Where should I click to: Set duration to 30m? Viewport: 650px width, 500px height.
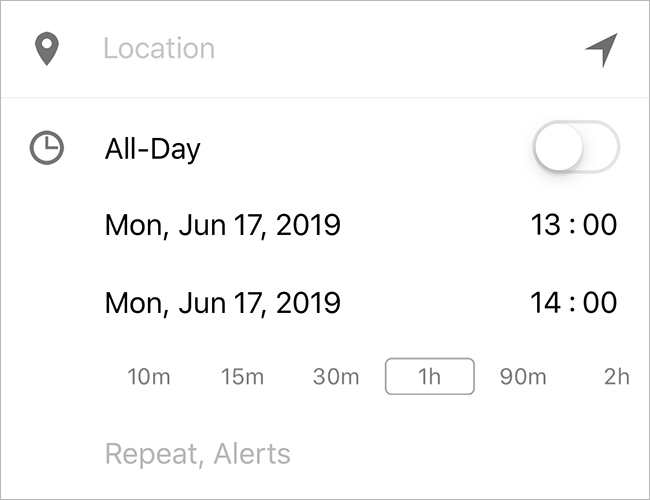[x=335, y=377]
